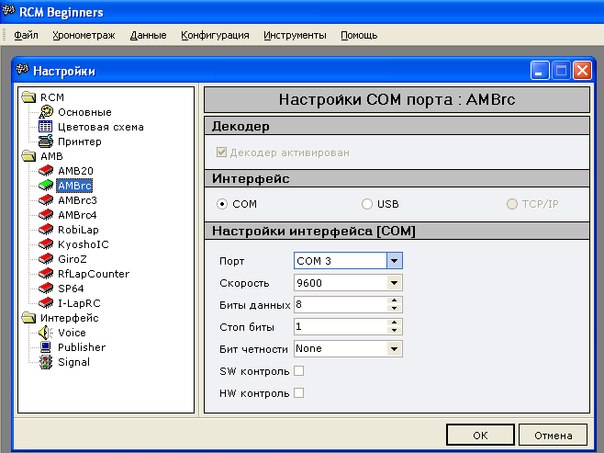The width and height of the screenshot is (604, 453).
Task: Click the Publisher computer icon
Action: [x=45, y=347]
